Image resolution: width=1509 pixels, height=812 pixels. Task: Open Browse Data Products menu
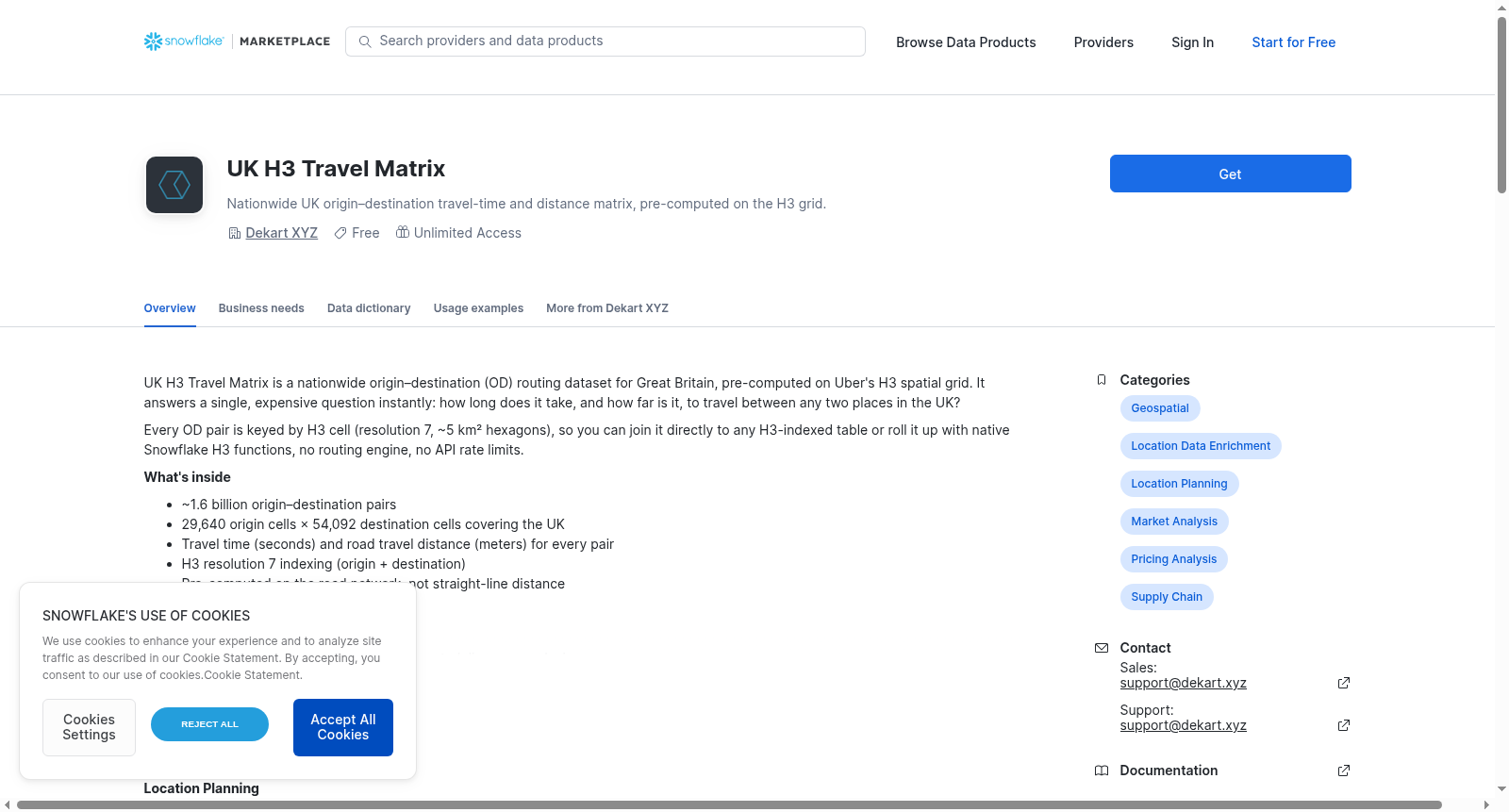[x=966, y=42]
